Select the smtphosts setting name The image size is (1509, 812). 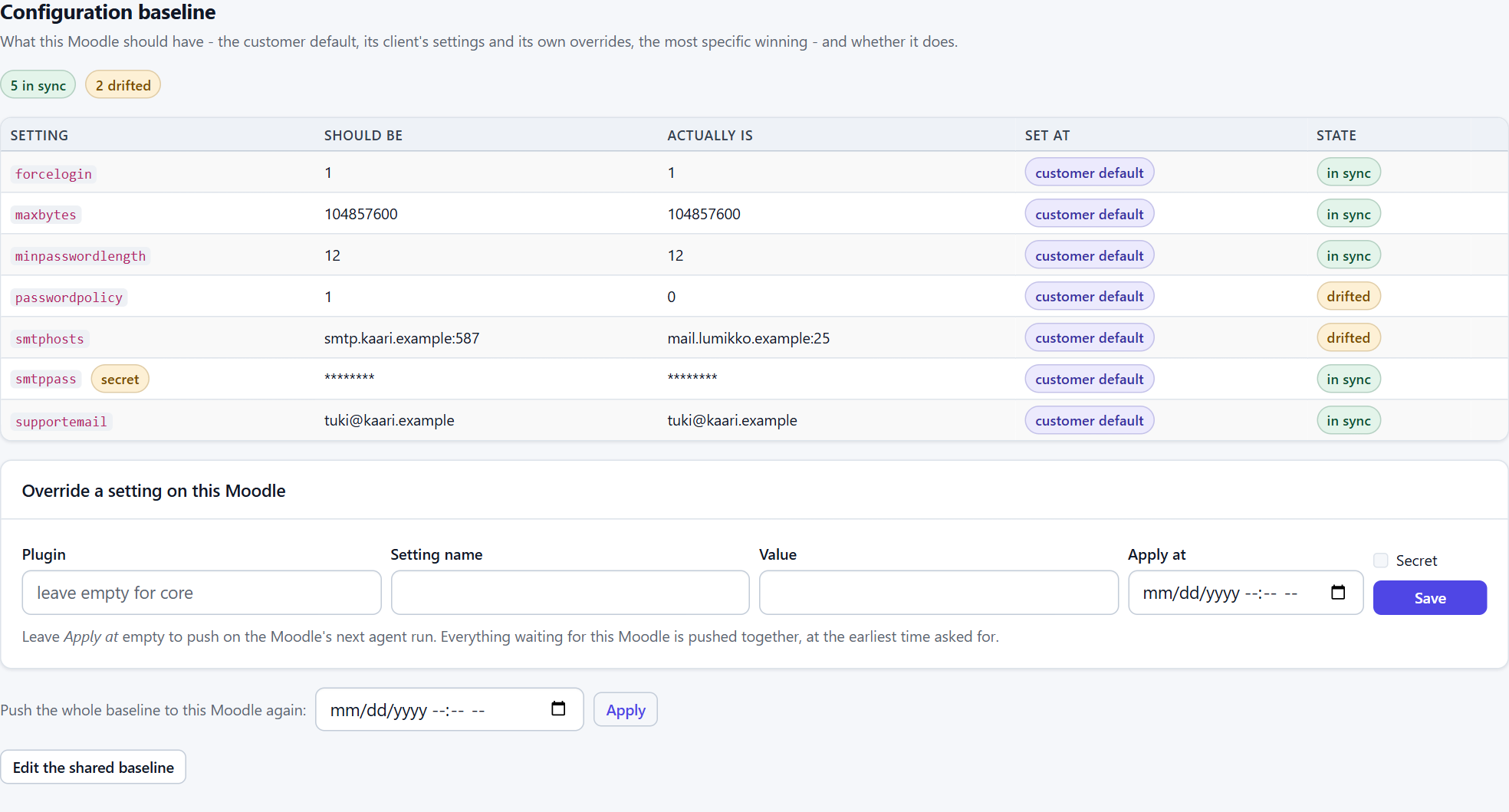click(50, 339)
